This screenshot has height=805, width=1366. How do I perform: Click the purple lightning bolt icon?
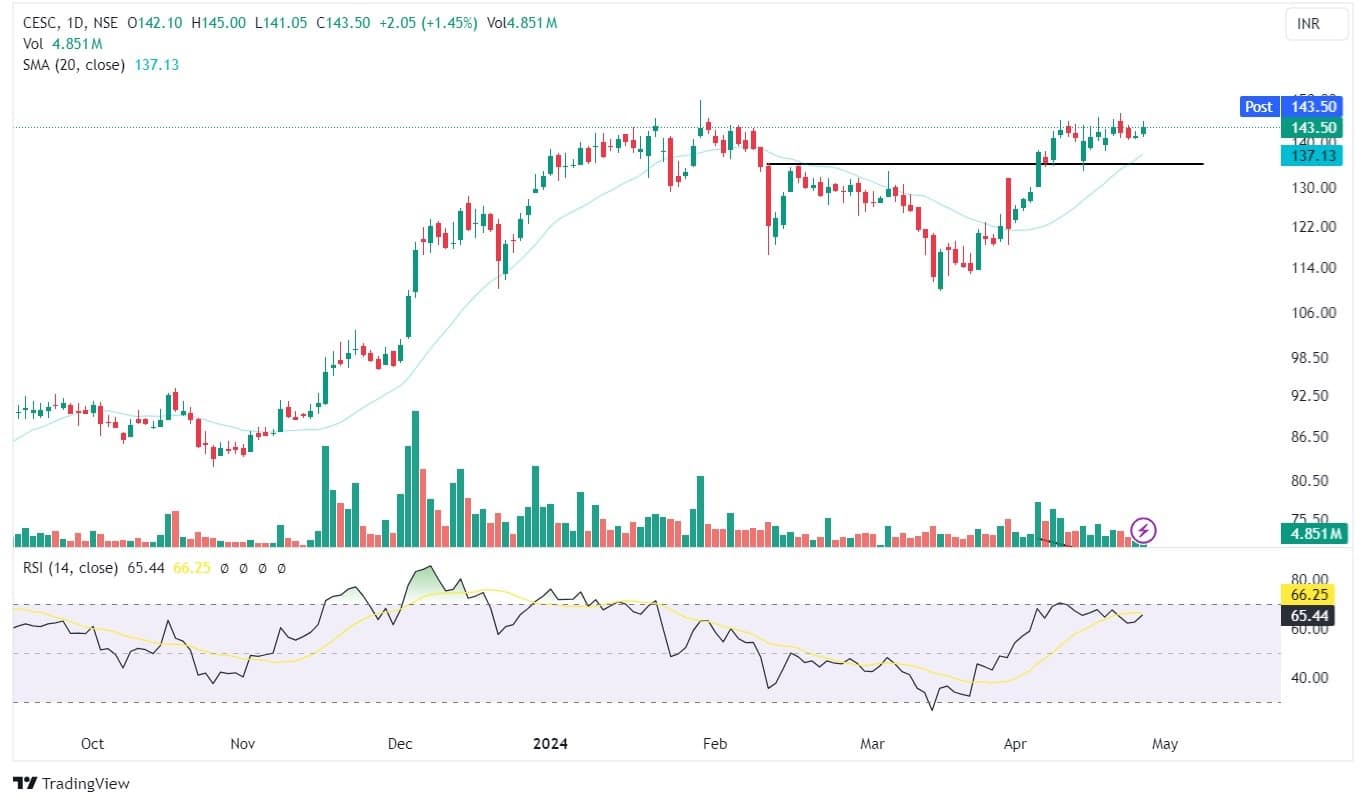1143,530
